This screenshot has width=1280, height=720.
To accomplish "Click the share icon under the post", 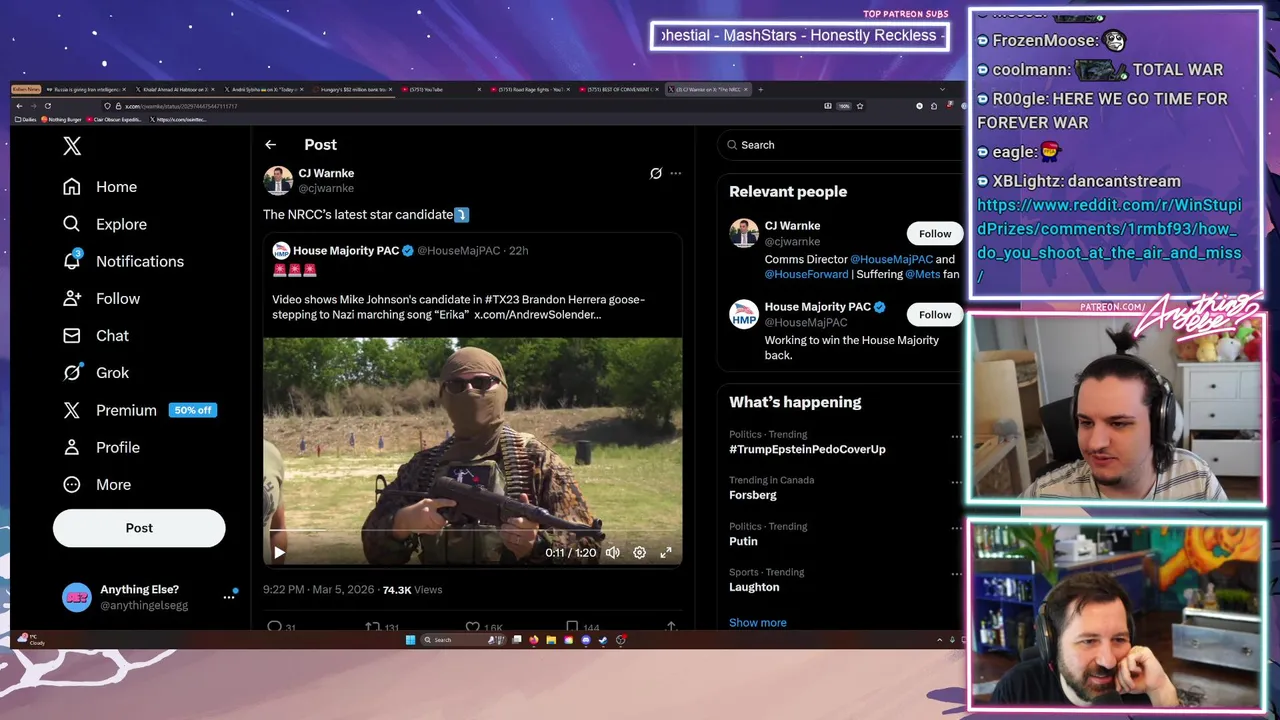I will 671,627.
